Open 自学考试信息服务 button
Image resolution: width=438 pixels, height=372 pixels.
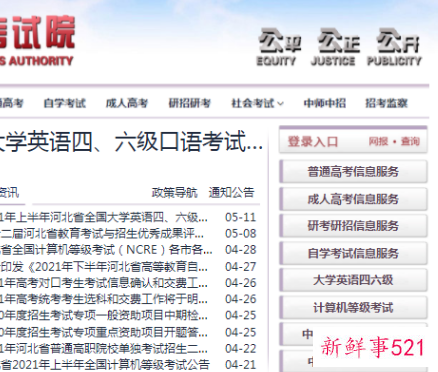(353, 253)
